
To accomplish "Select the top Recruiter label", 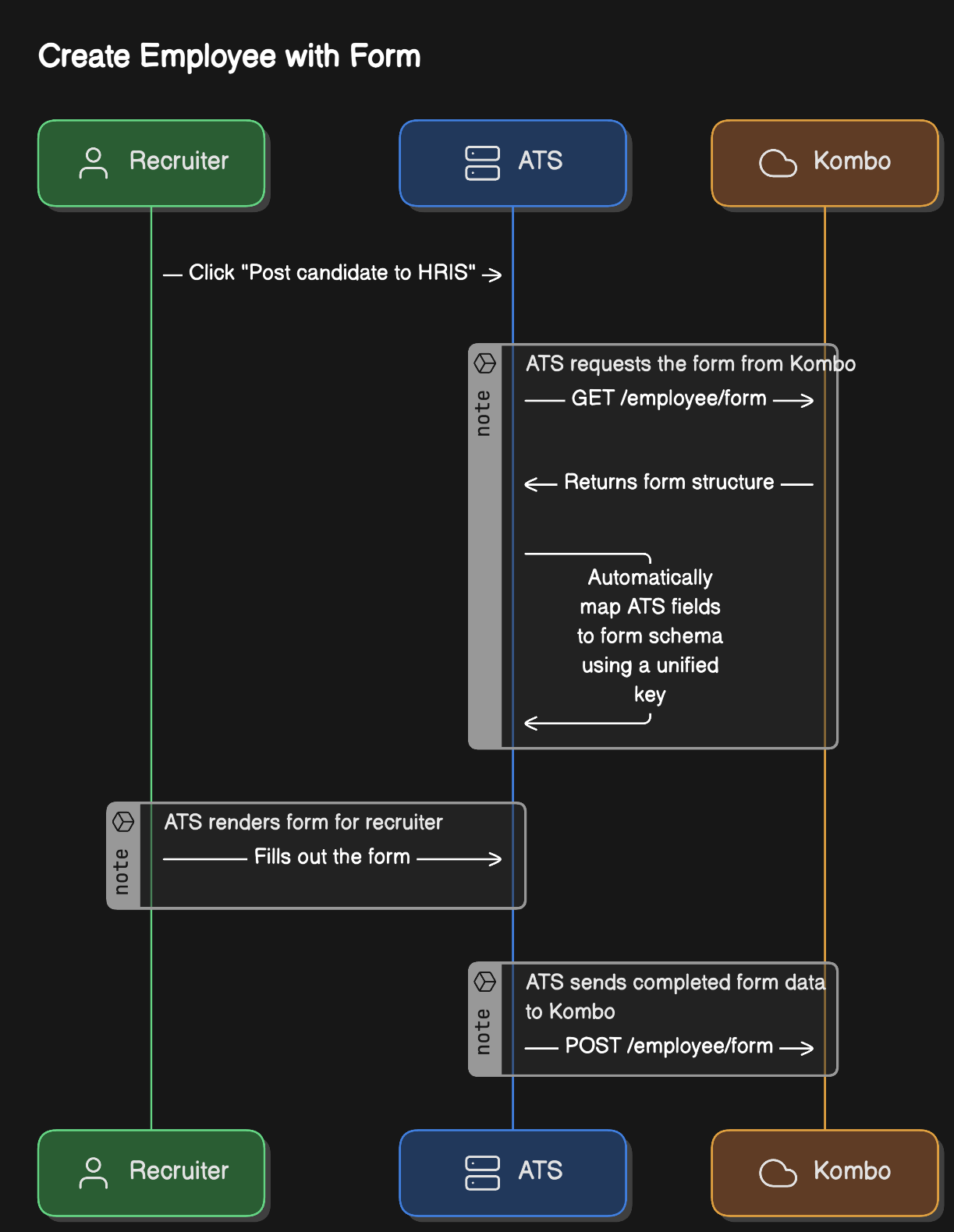I will [179, 161].
